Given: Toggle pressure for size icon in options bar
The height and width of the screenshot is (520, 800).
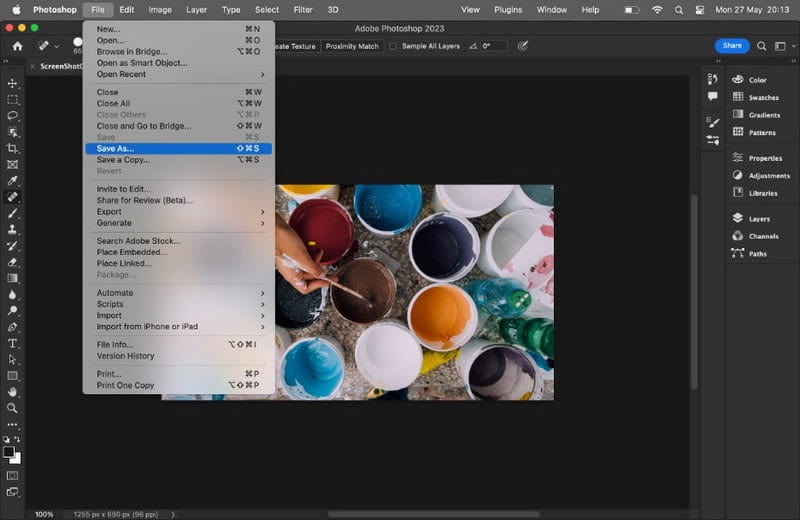Looking at the screenshot, I should [x=522, y=46].
